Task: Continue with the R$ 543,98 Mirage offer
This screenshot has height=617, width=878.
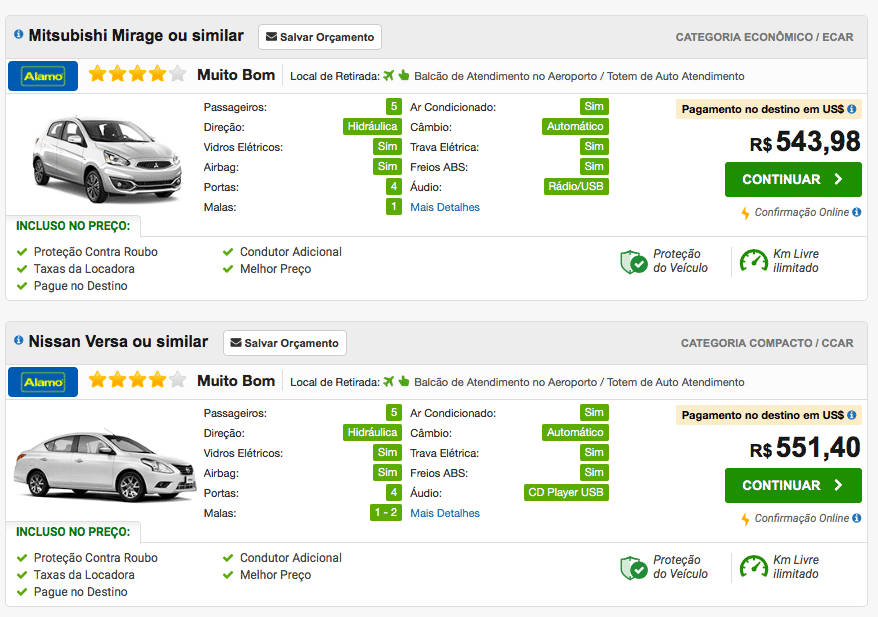Action: click(x=793, y=179)
